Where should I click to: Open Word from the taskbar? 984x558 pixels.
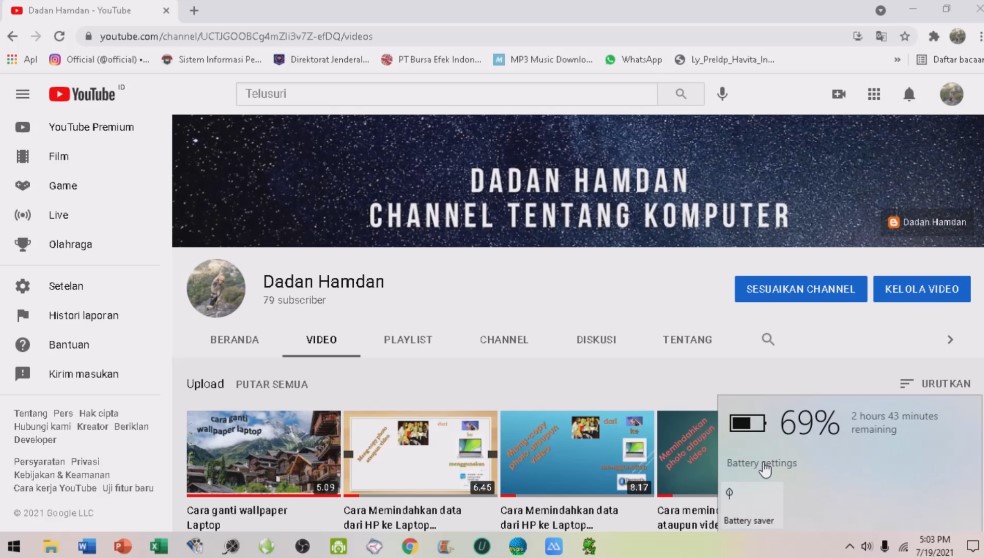pos(87,546)
